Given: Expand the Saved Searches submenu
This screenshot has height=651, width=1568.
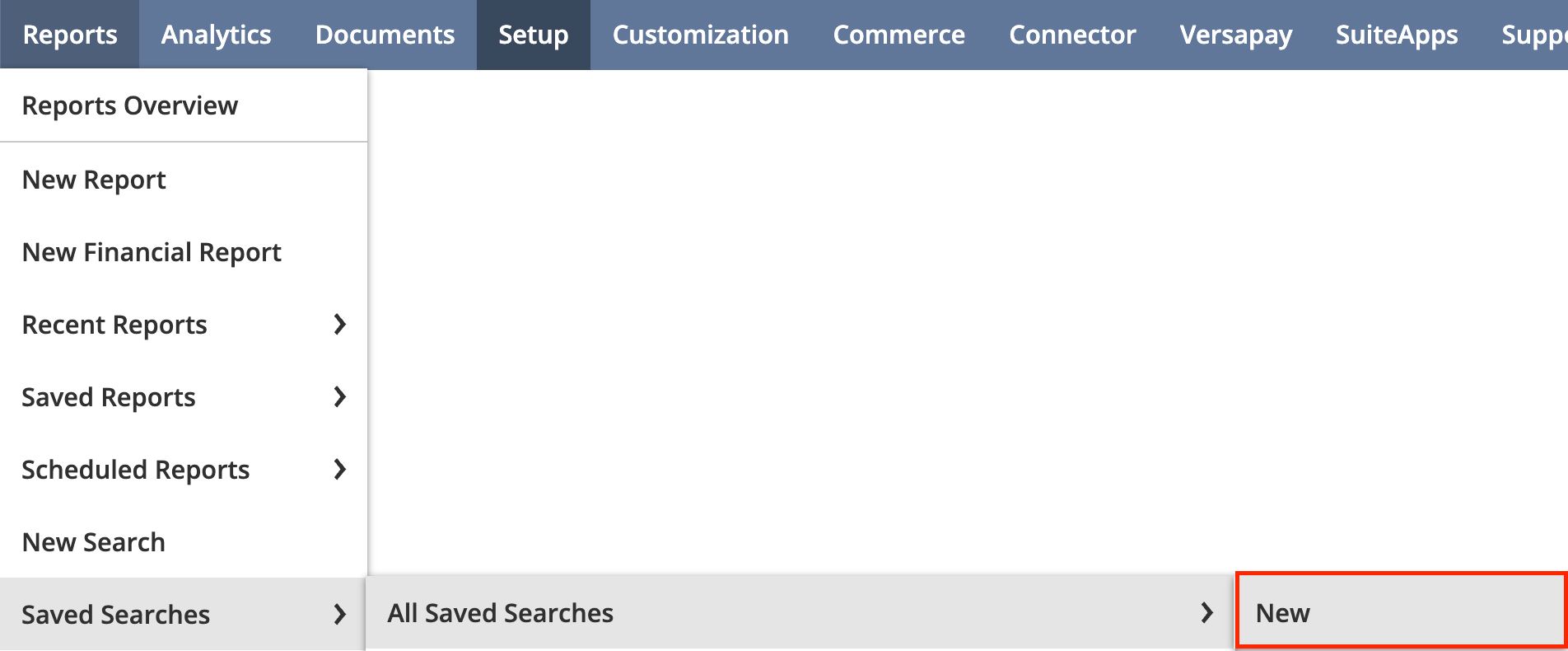Looking at the screenshot, I should pos(115,614).
